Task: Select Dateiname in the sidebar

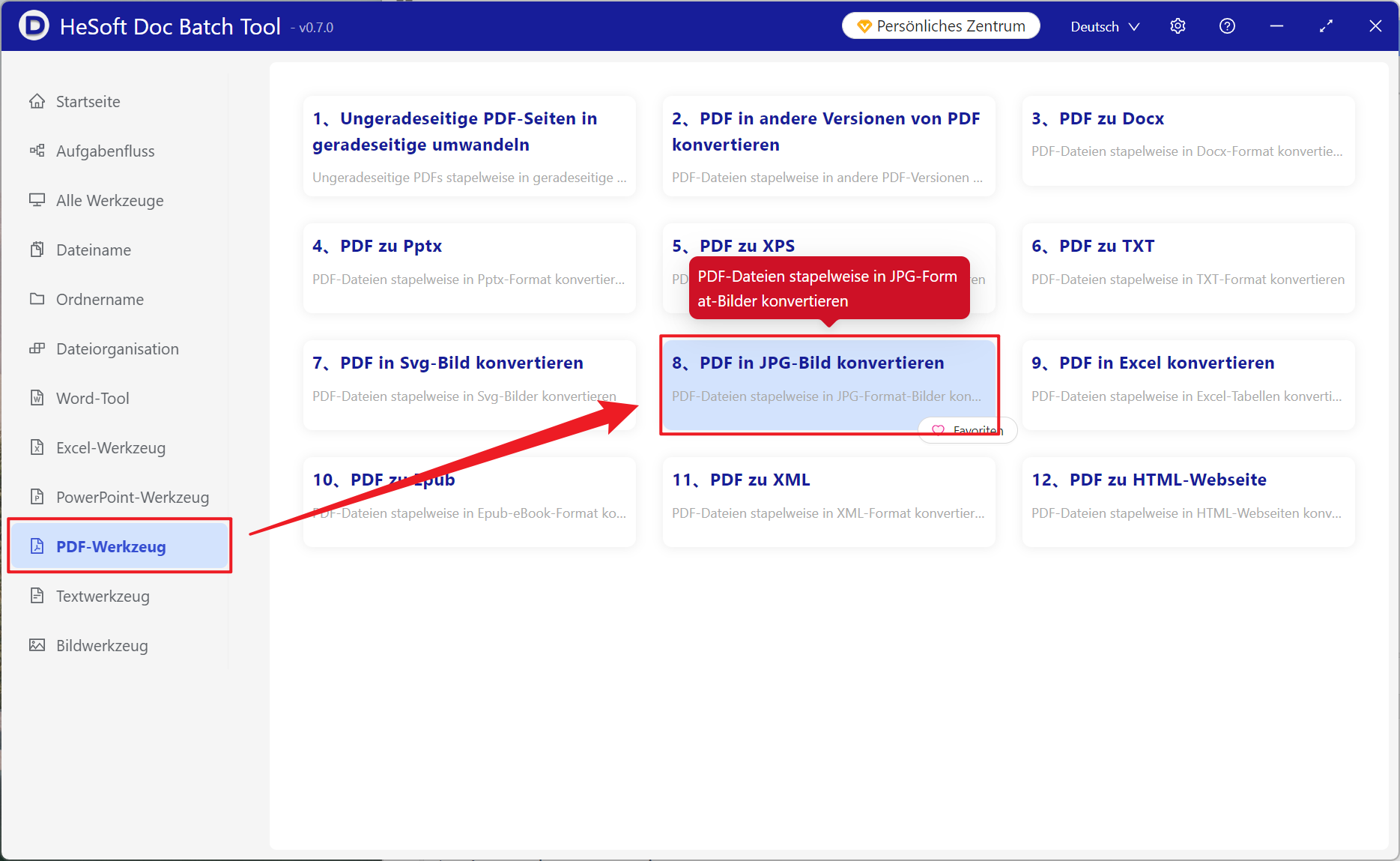Action: (119, 250)
